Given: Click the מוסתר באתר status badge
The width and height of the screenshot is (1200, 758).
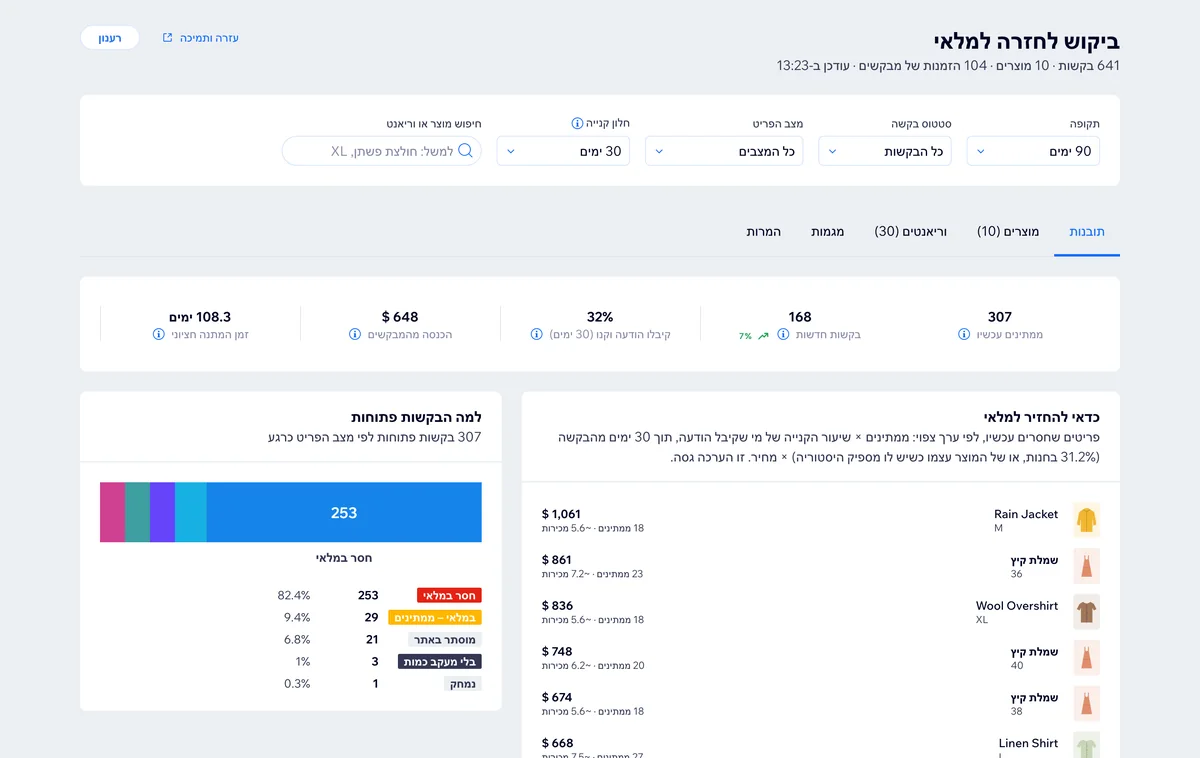Looking at the screenshot, I should [x=446, y=640].
